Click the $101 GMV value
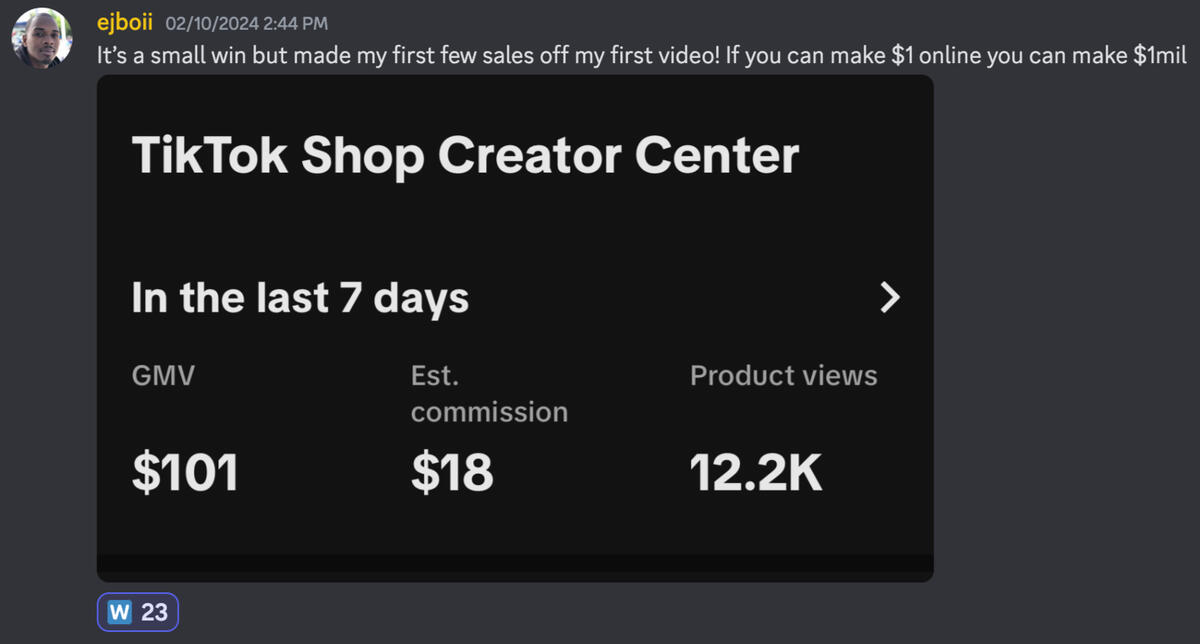The image size is (1200, 644). point(185,474)
